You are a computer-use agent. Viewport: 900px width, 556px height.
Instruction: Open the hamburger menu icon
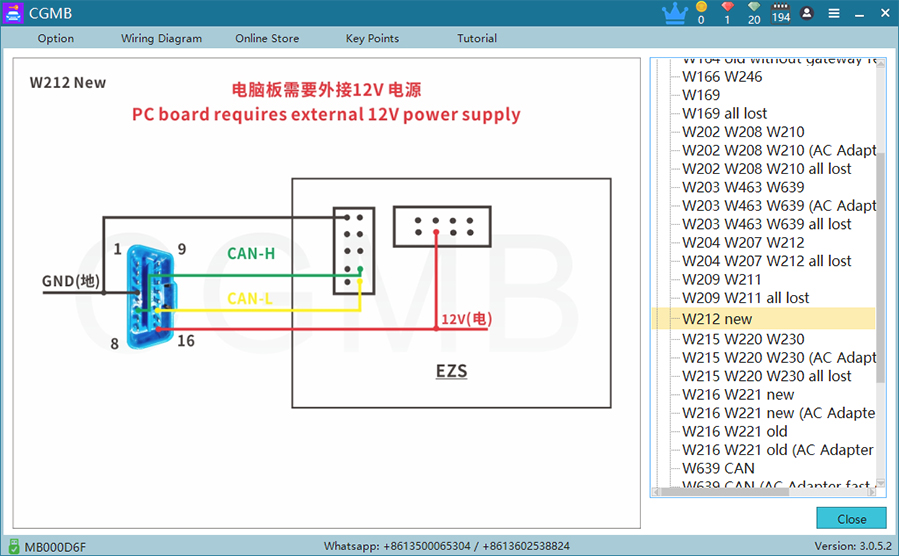click(833, 14)
